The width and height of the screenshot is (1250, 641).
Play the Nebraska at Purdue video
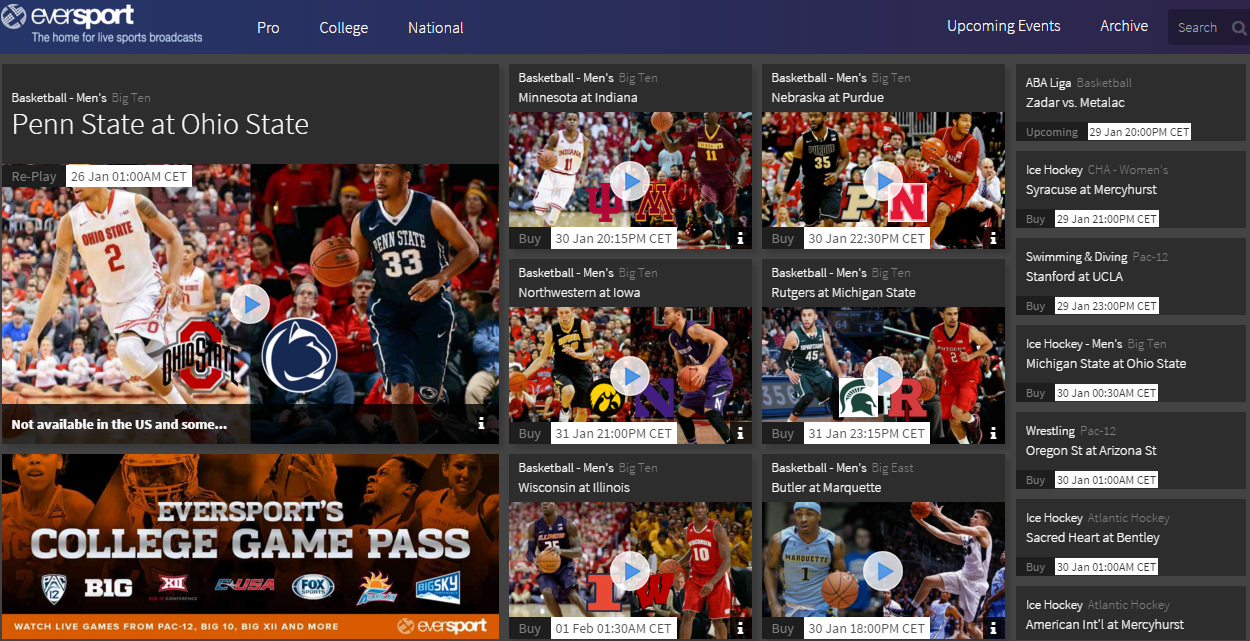point(883,181)
